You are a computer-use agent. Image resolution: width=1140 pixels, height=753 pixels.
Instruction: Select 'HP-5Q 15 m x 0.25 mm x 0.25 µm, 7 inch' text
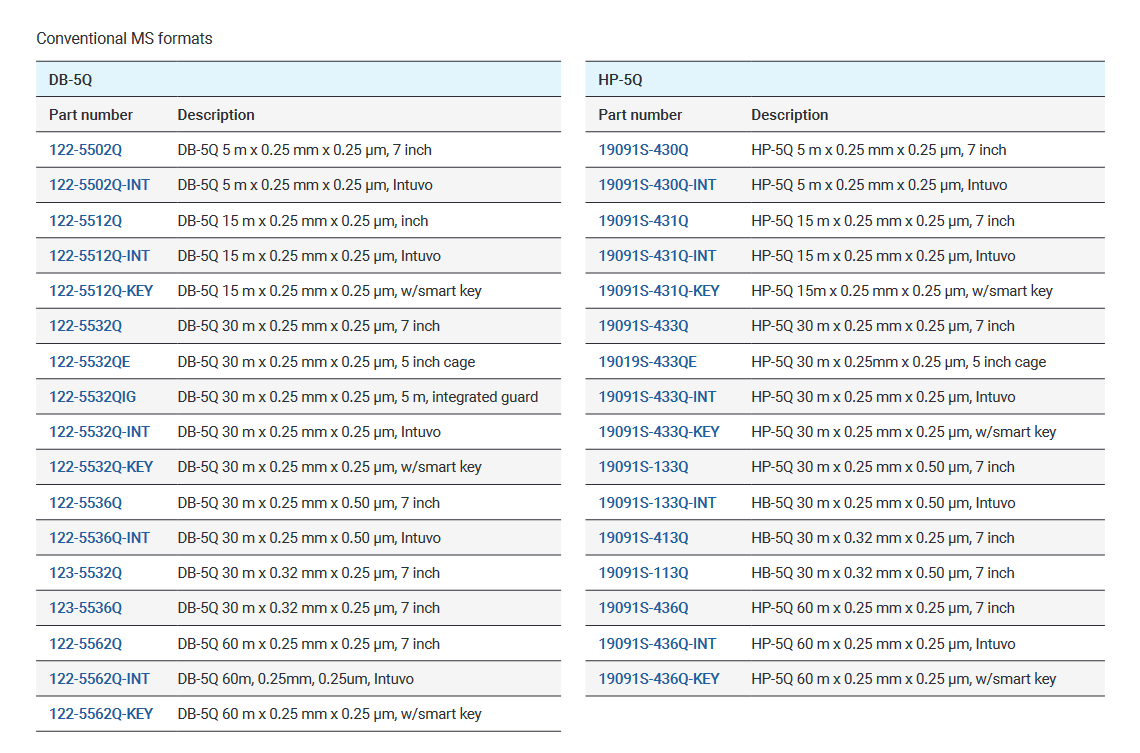pyautogui.click(x=883, y=220)
